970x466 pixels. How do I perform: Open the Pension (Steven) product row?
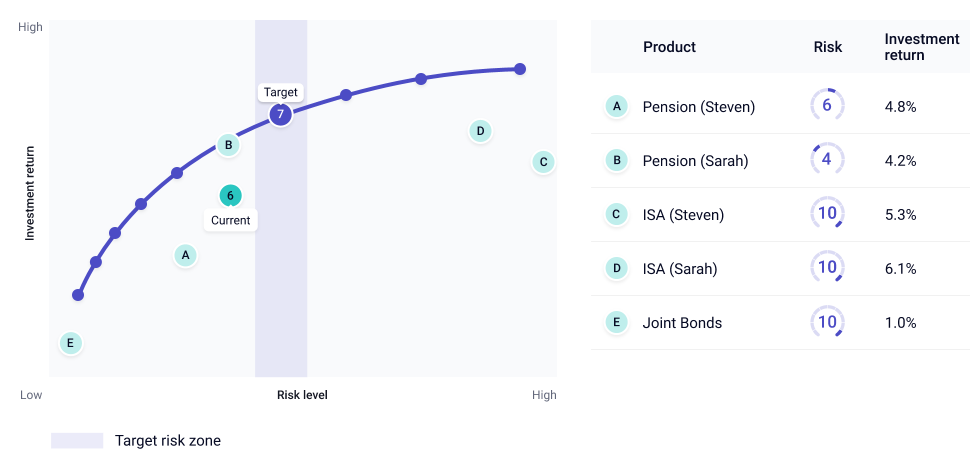click(780, 107)
